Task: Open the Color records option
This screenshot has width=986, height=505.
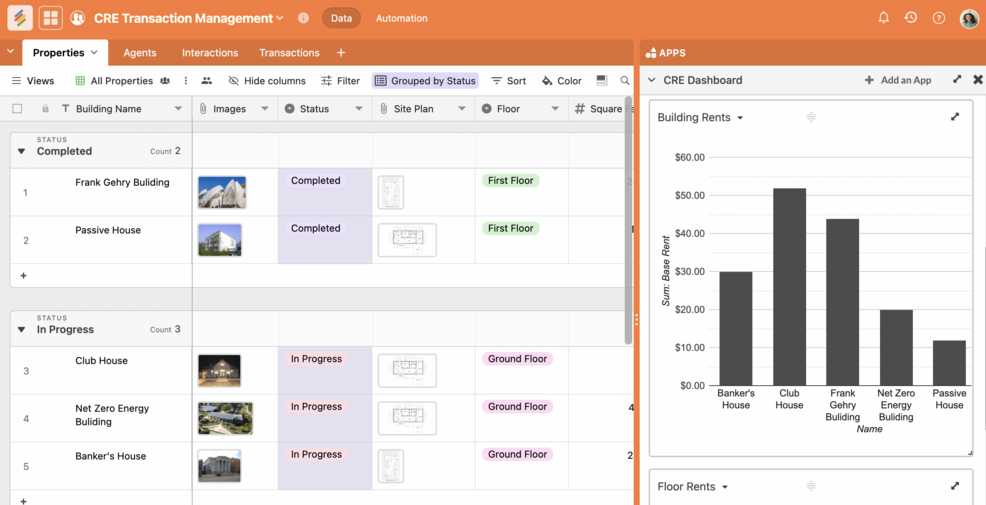Action: [561, 81]
